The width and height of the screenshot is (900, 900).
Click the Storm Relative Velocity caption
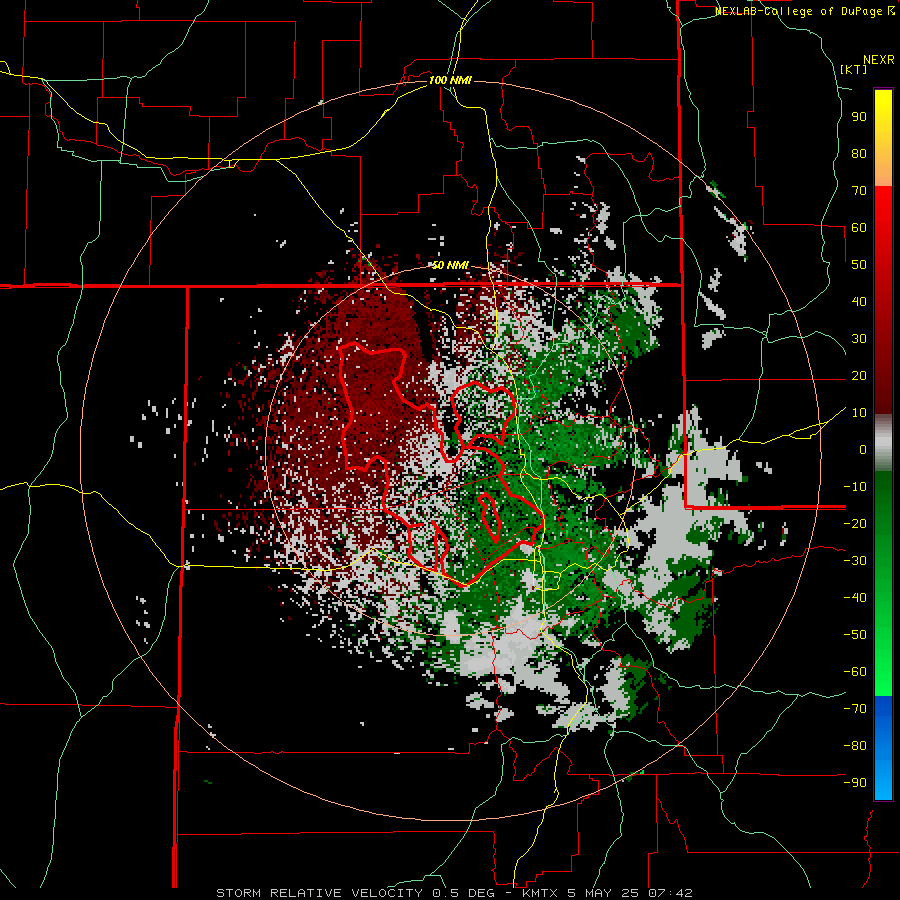click(x=454, y=893)
